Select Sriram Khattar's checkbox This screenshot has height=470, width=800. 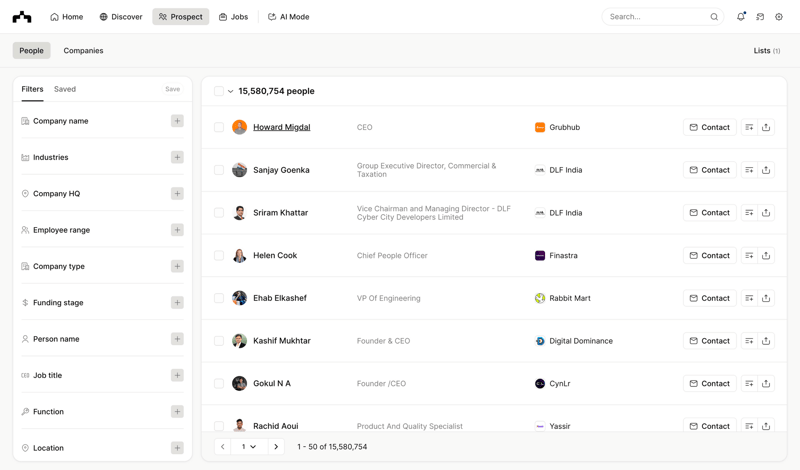coord(219,213)
